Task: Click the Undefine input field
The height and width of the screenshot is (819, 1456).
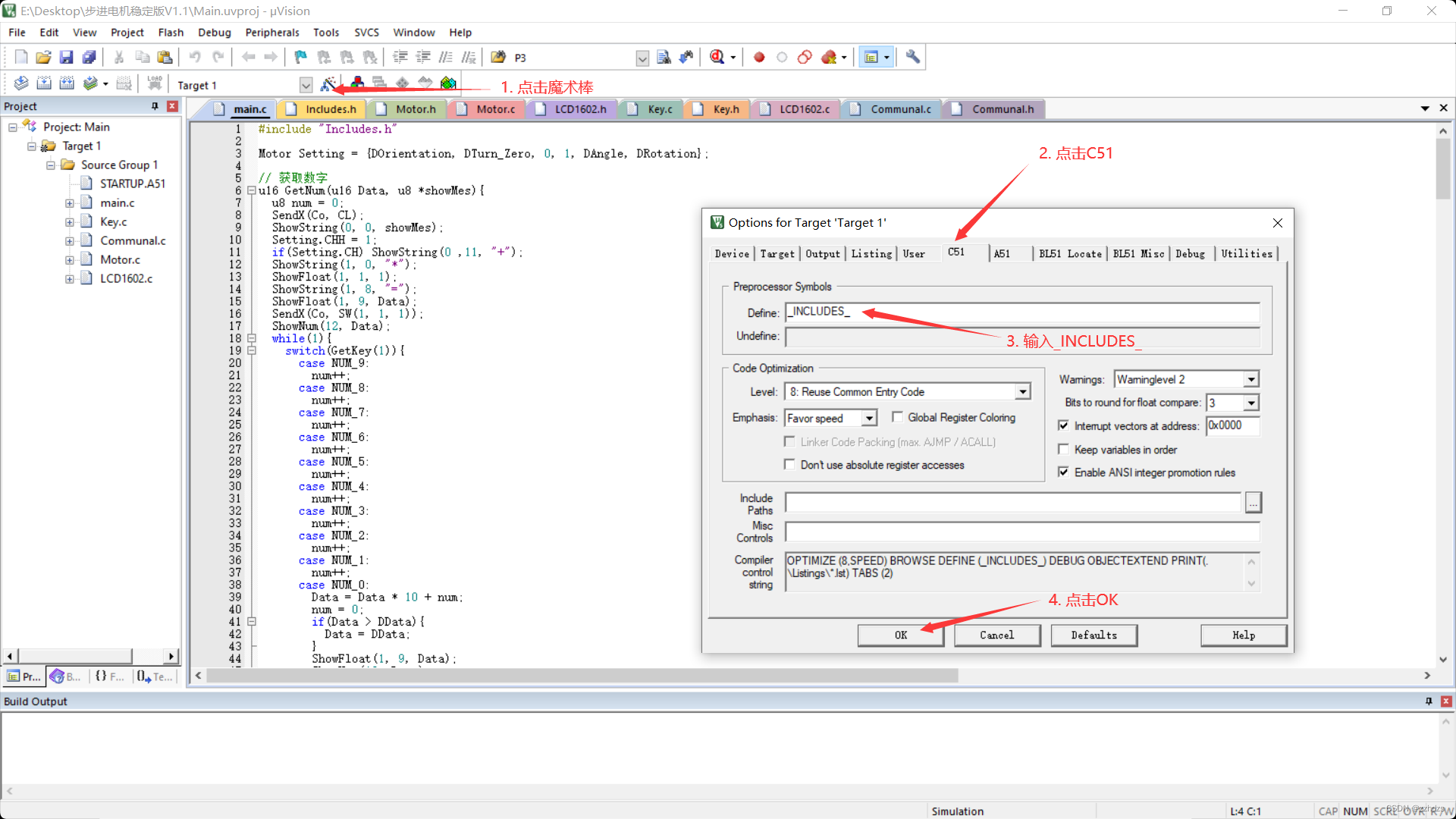Action: click(x=1022, y=336)
